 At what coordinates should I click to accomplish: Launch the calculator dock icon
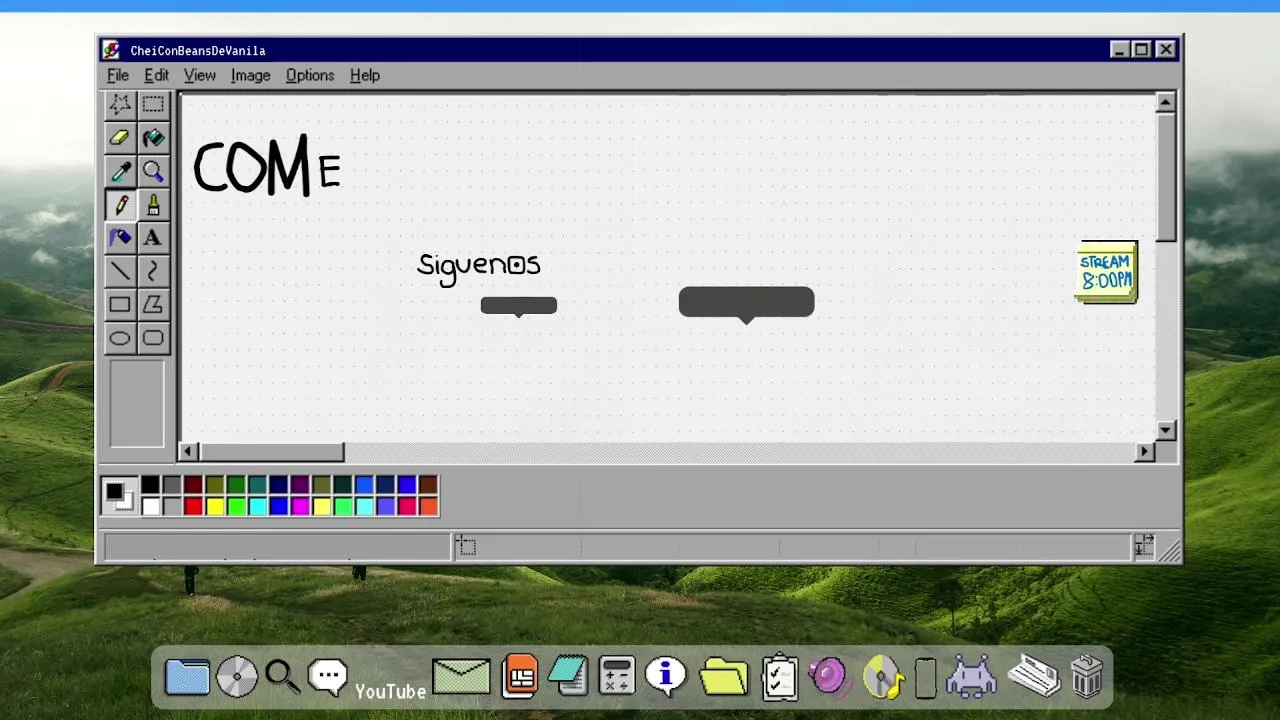coord(617,677)
